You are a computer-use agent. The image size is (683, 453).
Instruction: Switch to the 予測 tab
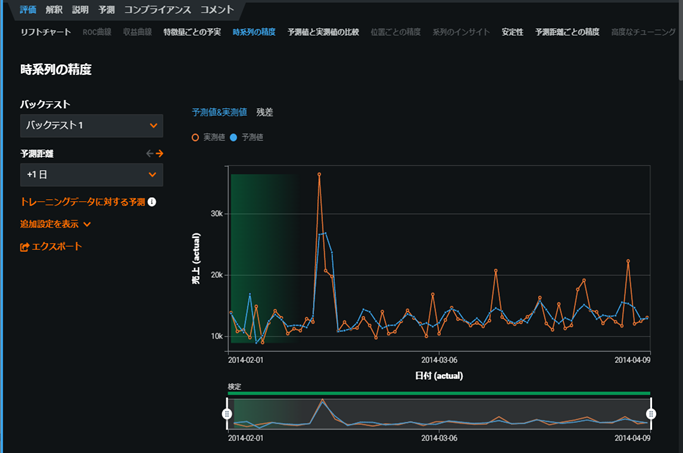coord(106,10)
